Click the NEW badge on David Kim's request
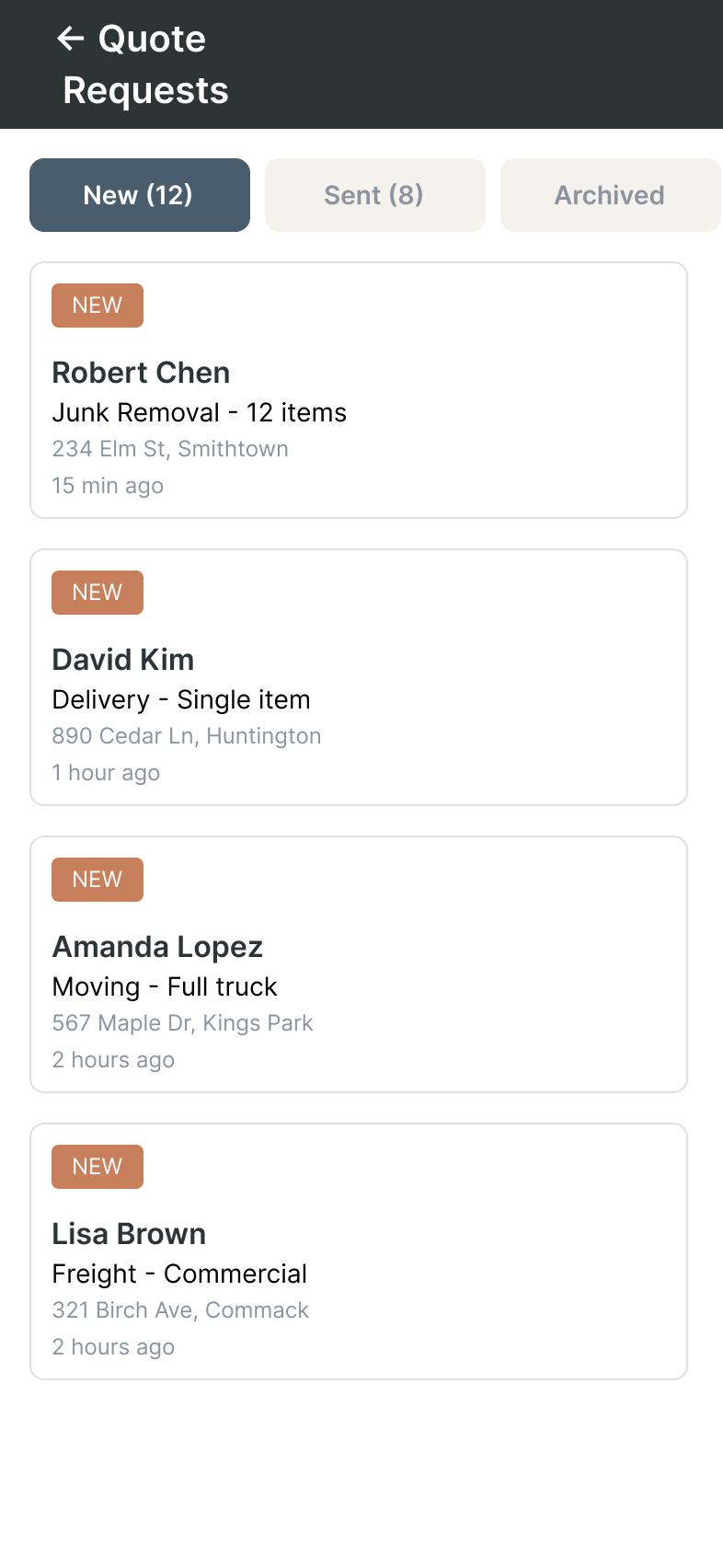The image size is (723, 1568). tap(98, 593)
